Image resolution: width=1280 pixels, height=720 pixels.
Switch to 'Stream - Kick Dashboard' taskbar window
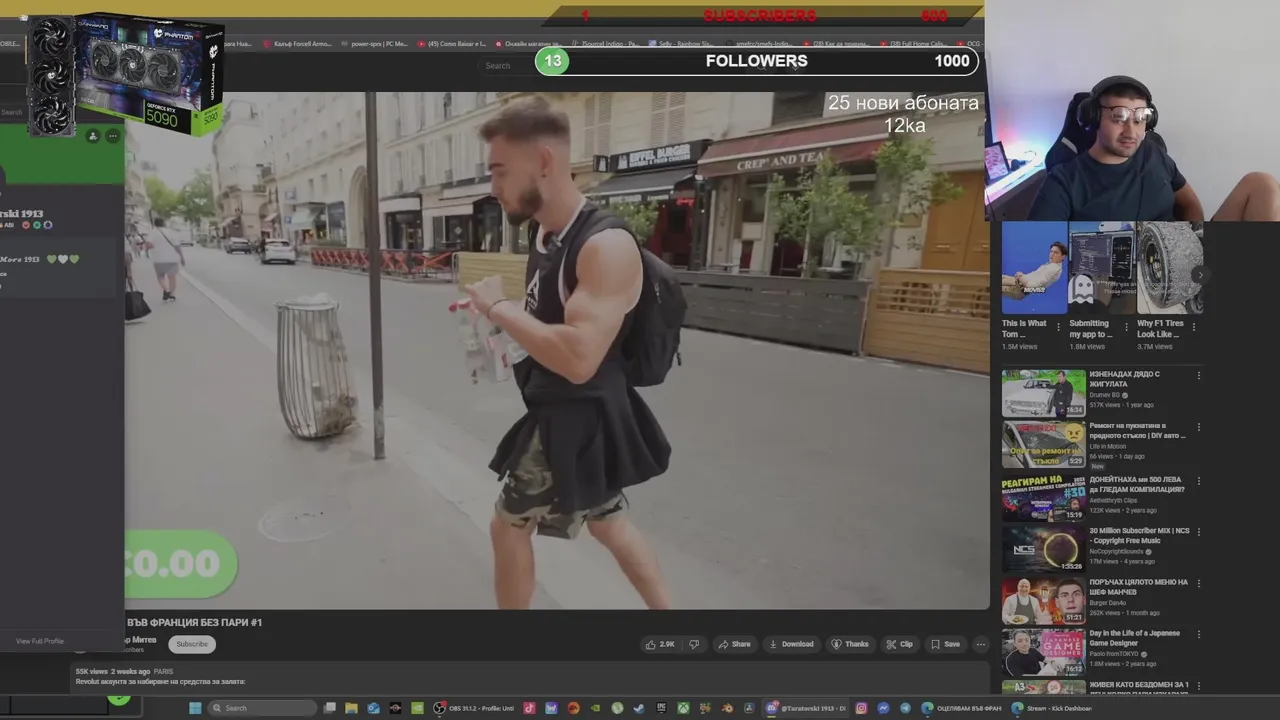coord(1054,708)
